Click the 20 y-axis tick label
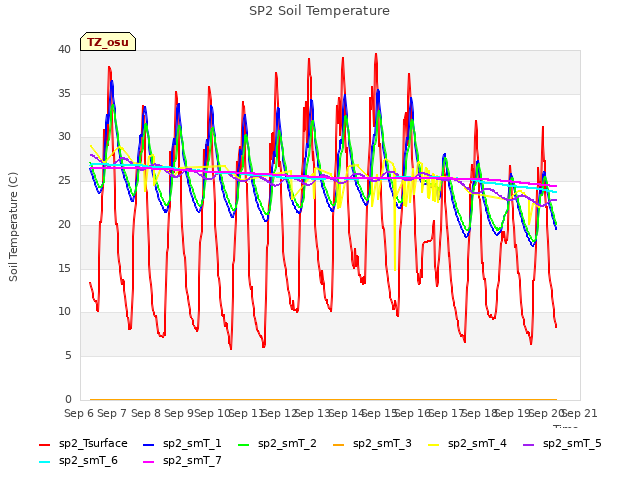 [x=64, y=224]
